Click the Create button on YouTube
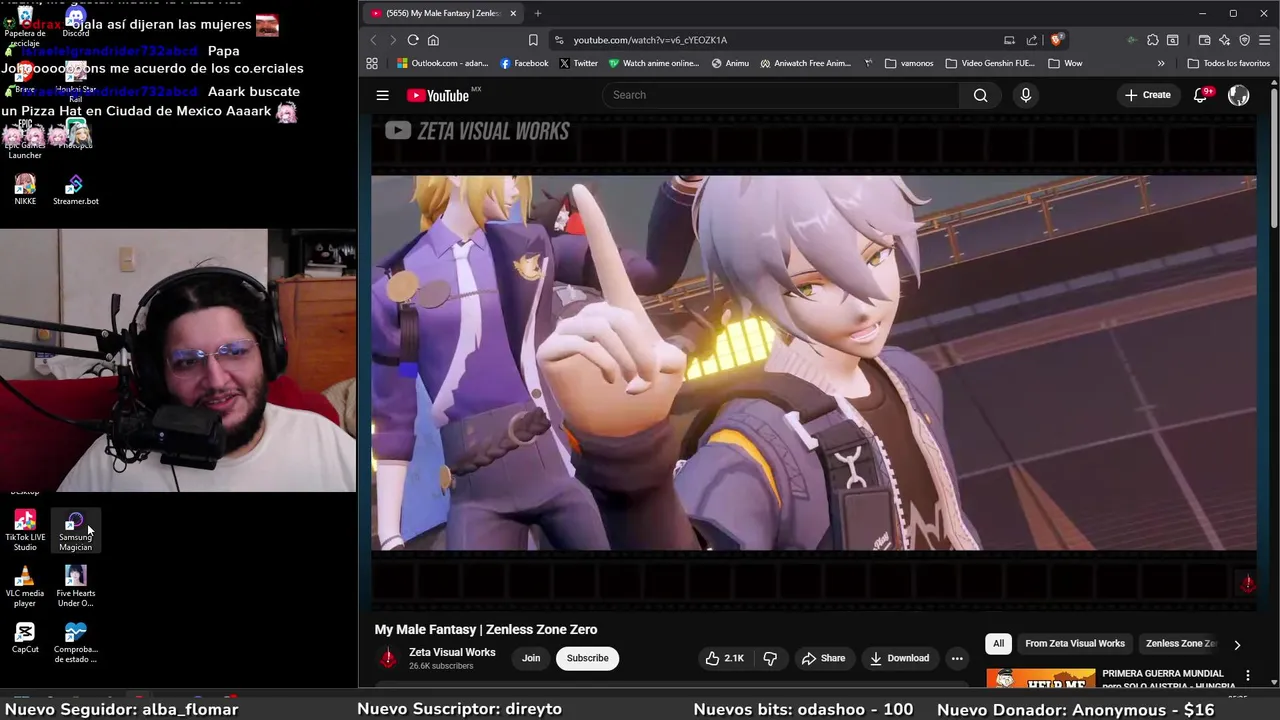This screenshot has width=1280, height=720. 1147,95
